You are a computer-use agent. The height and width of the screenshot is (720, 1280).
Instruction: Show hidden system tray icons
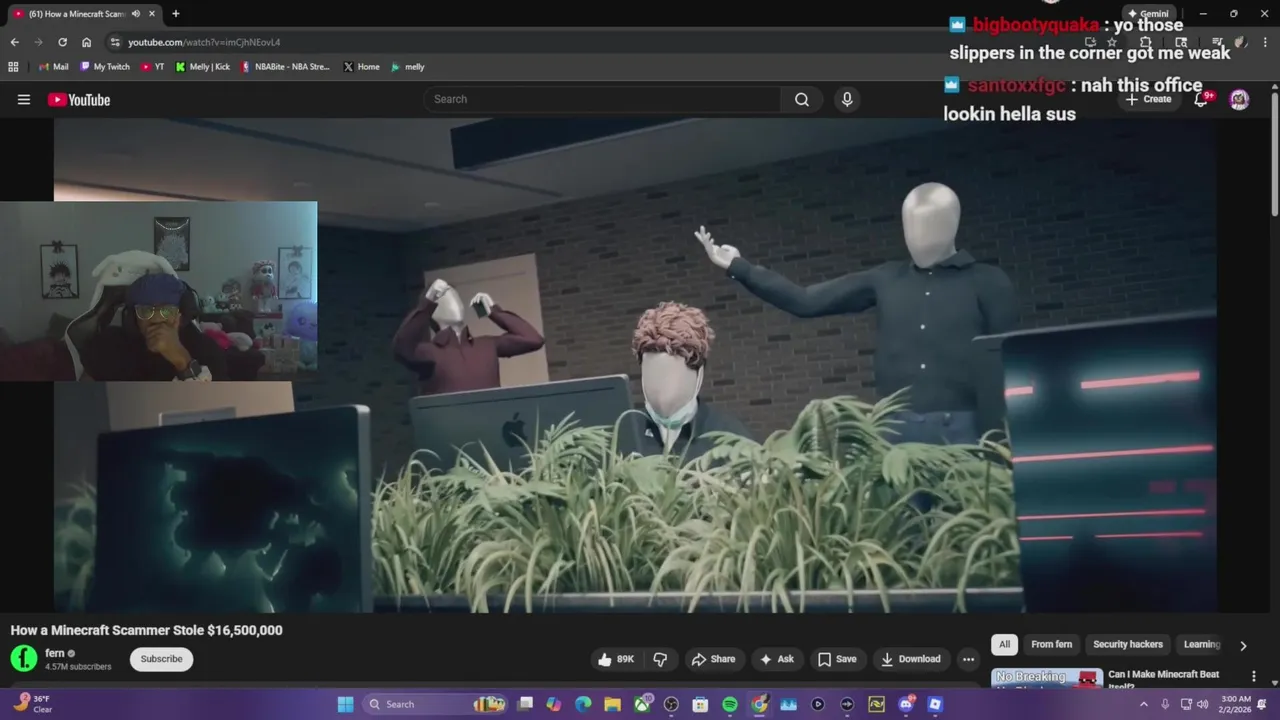coord(1144,704)
